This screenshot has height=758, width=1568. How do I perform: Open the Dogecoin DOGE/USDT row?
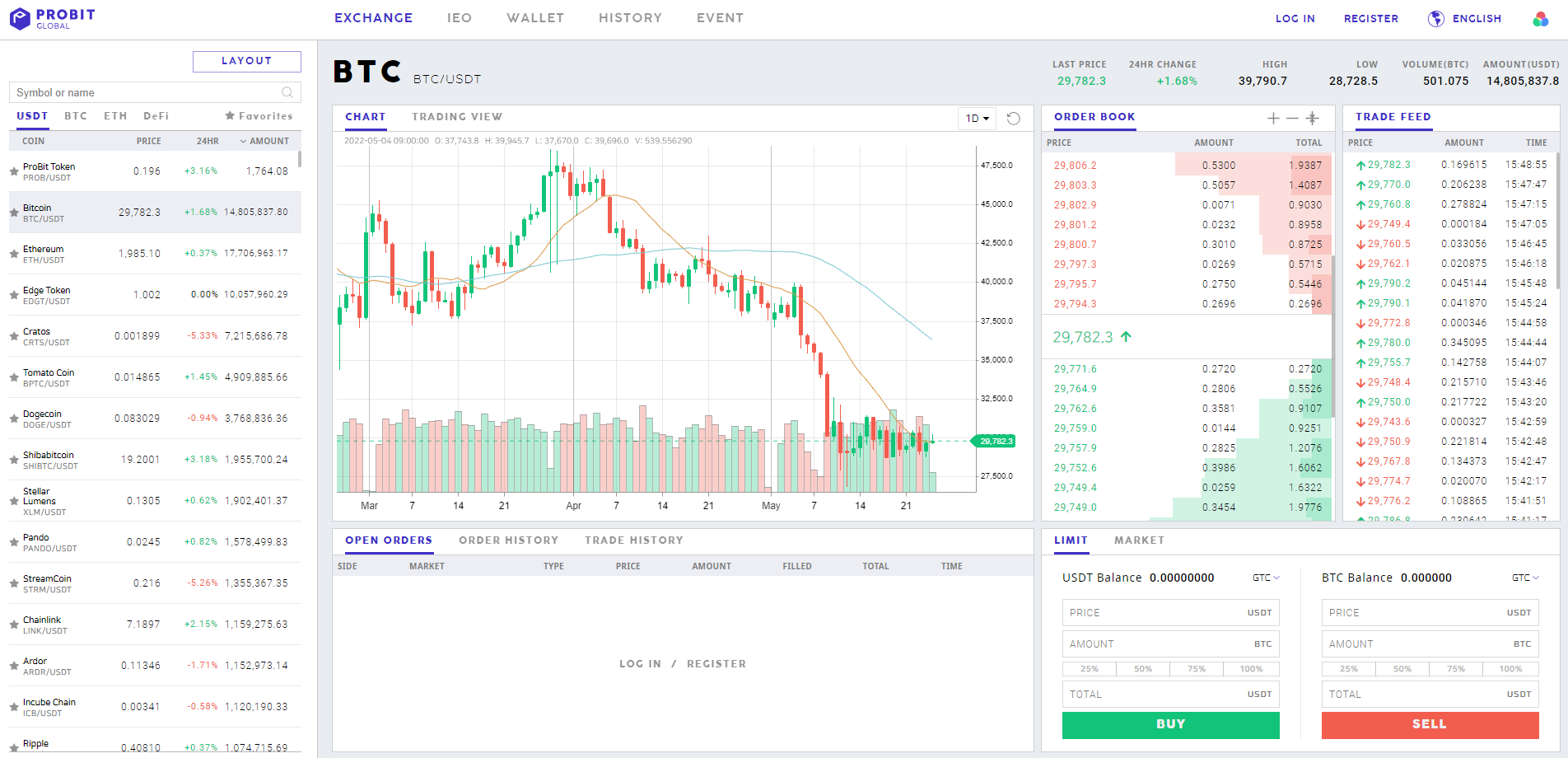coord(155,419)
